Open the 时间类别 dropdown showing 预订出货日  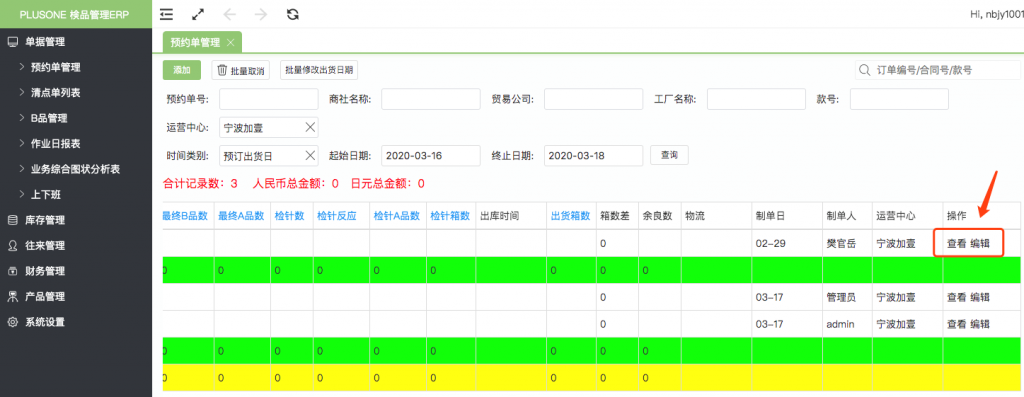(268, 155)
